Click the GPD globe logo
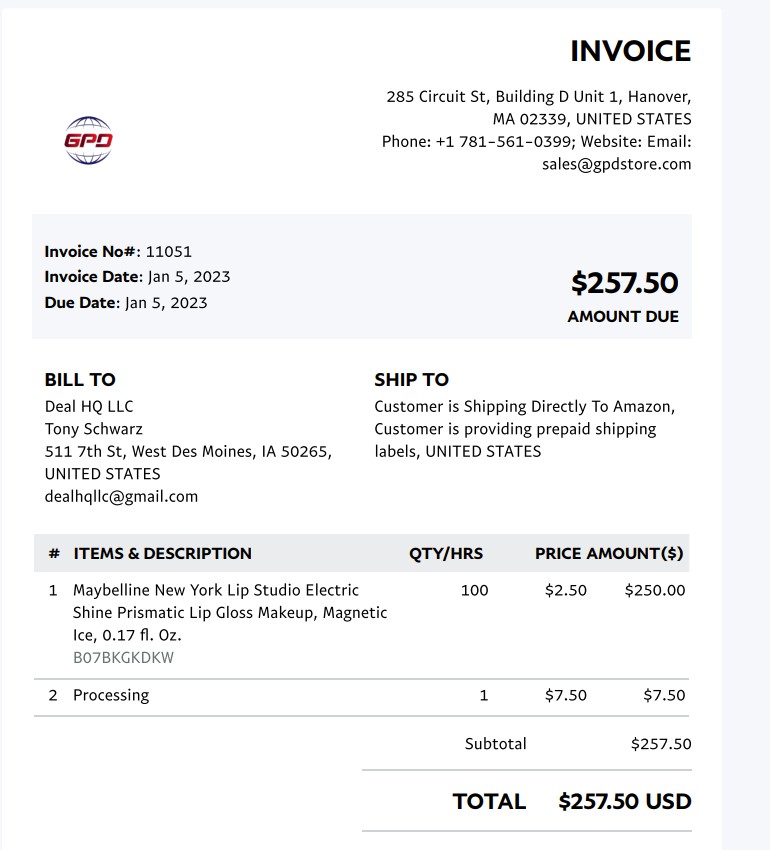770x850 pixels. 88,140
